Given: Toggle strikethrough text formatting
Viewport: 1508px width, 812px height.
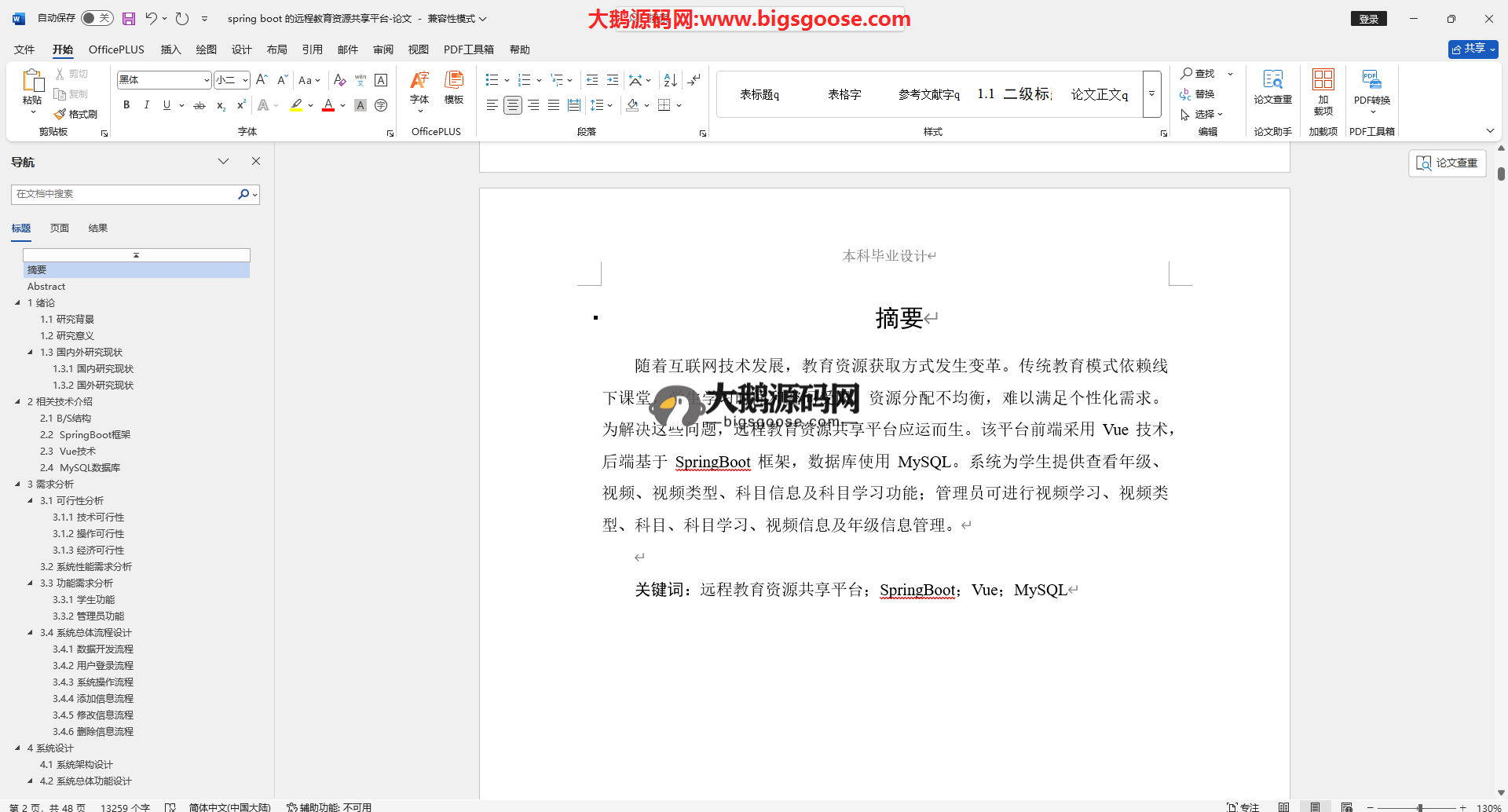Looking at the screenshot, I should point(199,105).
